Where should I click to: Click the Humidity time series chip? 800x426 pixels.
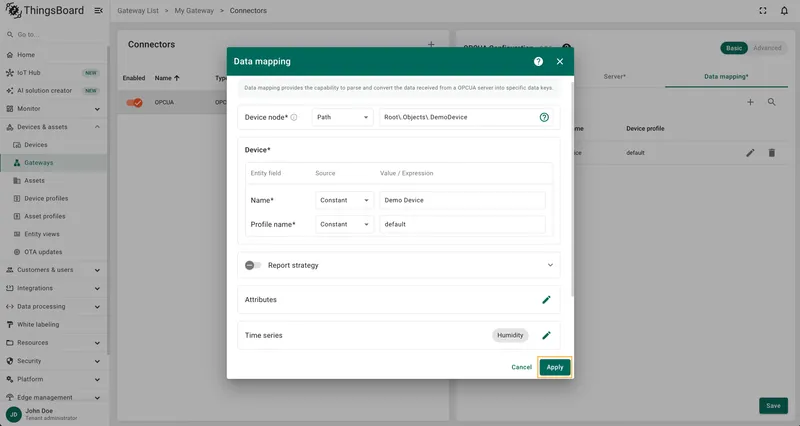tap(510, 336)
